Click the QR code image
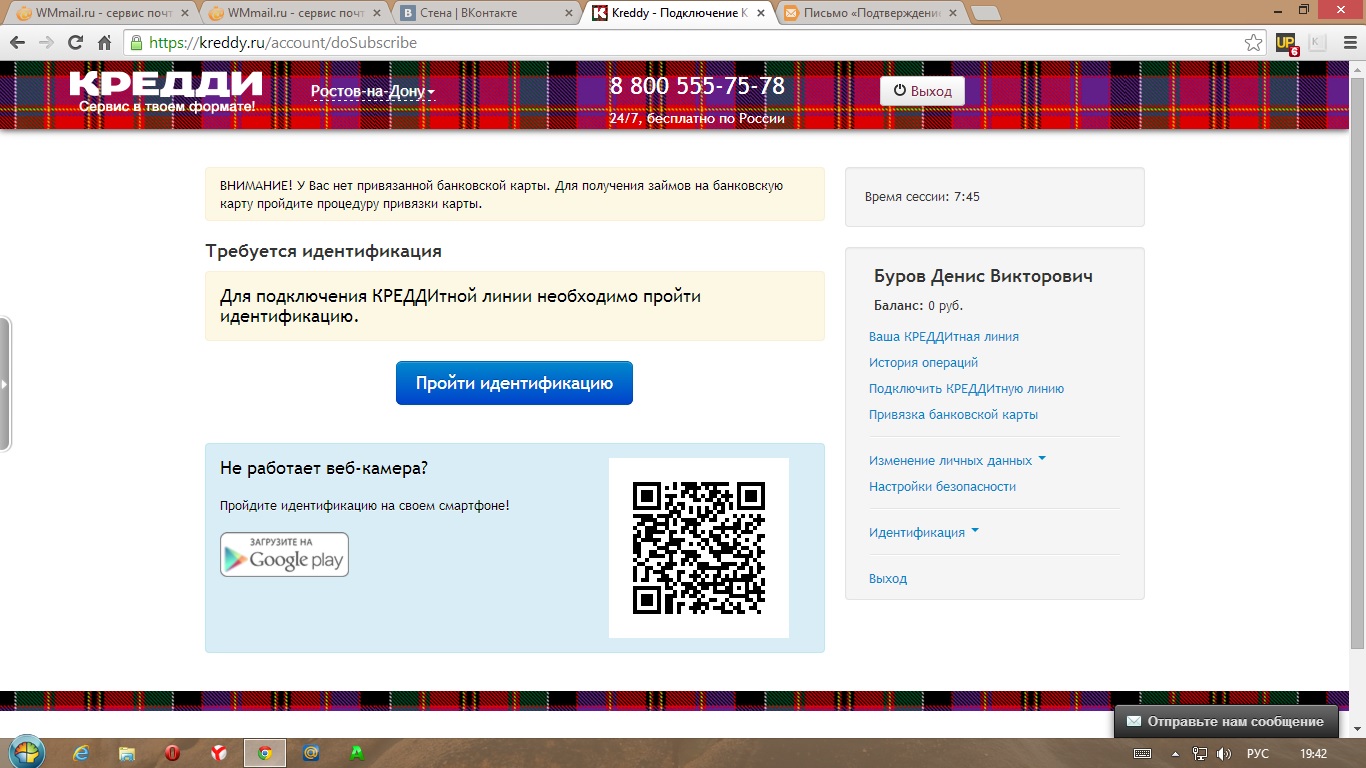Screen dimensions: 1366x768 (x=699, y=548)
